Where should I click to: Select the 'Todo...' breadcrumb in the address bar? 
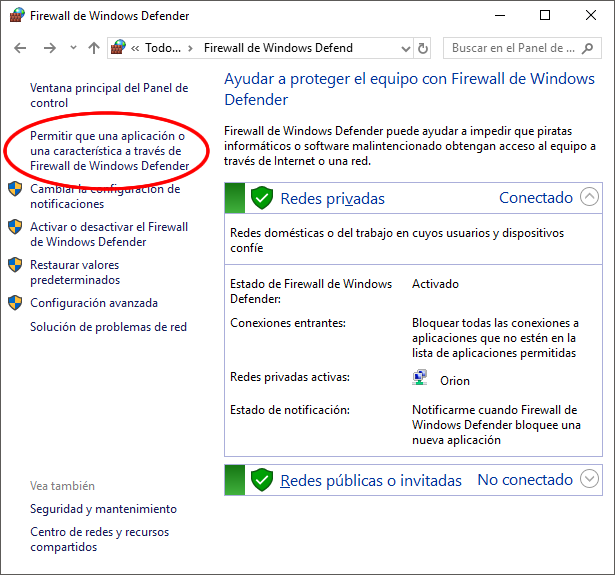(163, 48)
